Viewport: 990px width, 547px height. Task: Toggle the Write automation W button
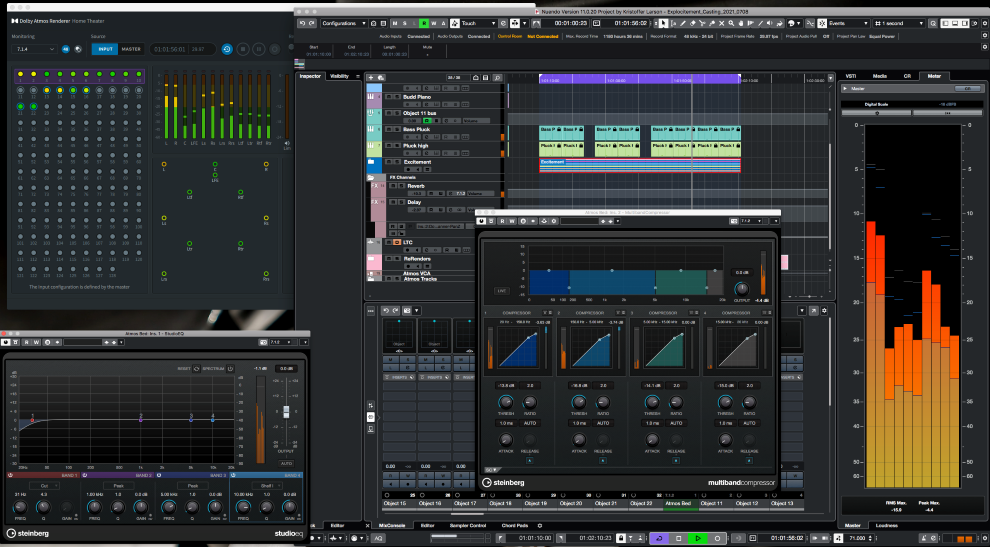pyautogui.click(x=434, y=23)
